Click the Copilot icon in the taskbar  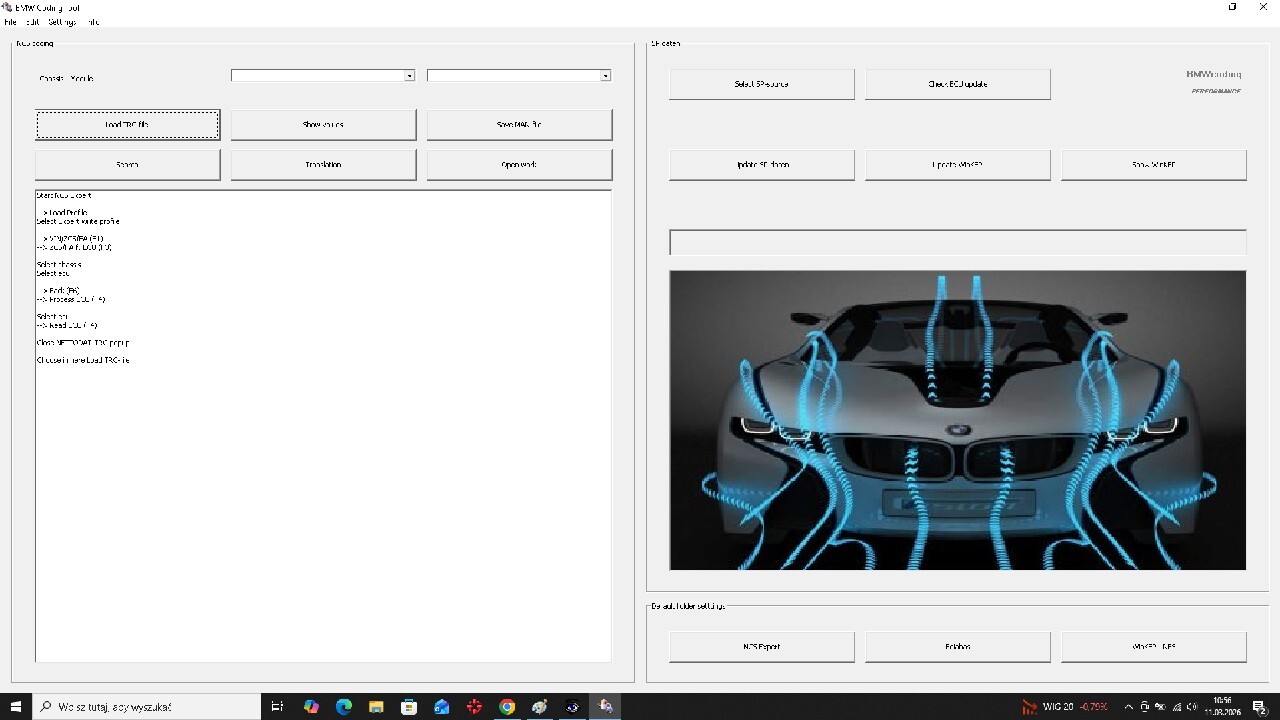pos(311,707)
